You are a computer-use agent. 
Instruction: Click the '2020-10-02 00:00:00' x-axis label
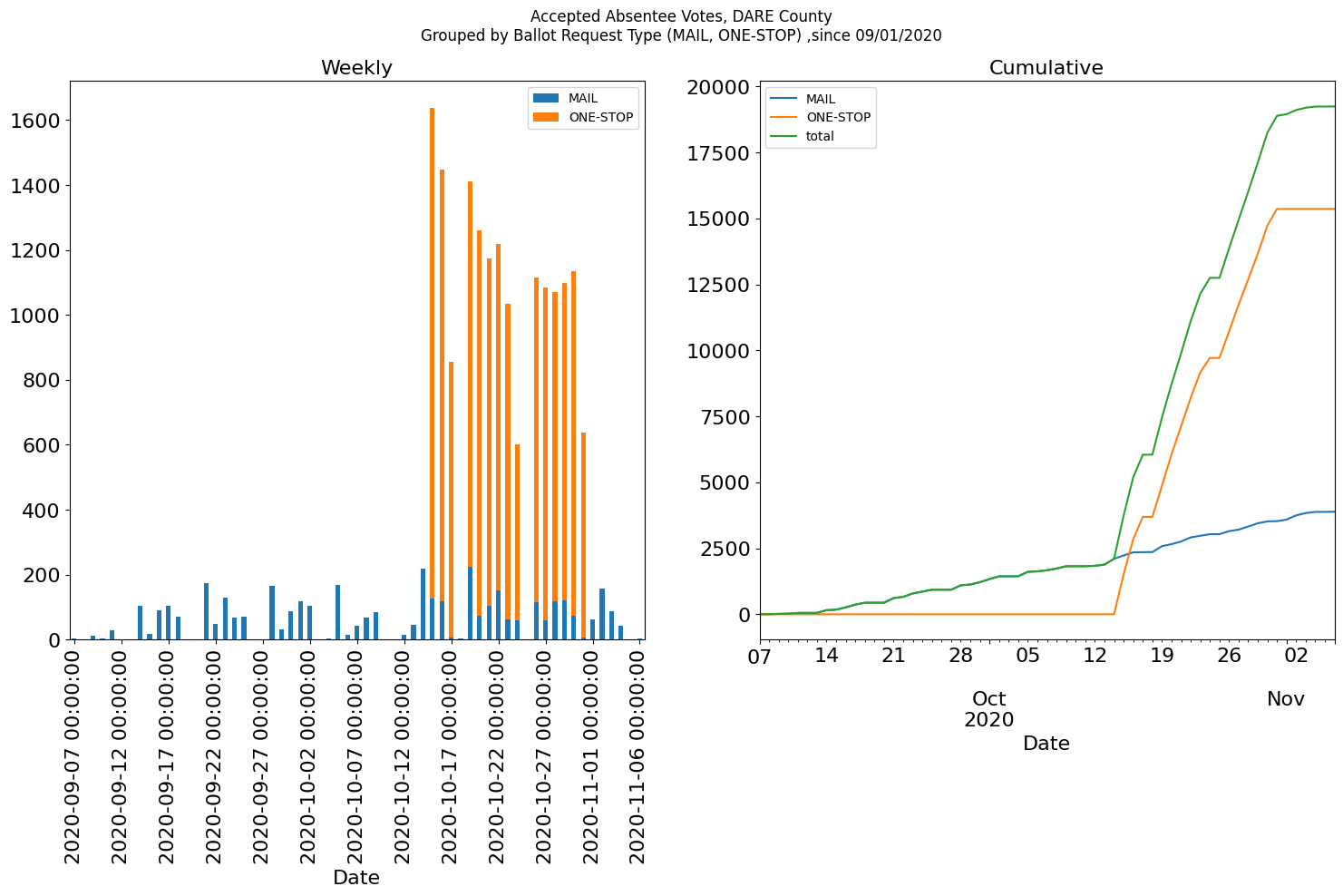(x=308, y=755)
